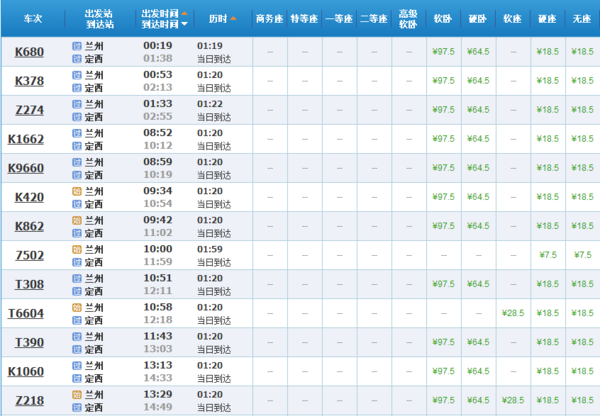Open train K680 details link
The width and height of the screenshot is (600, 416).
point(30,52)
